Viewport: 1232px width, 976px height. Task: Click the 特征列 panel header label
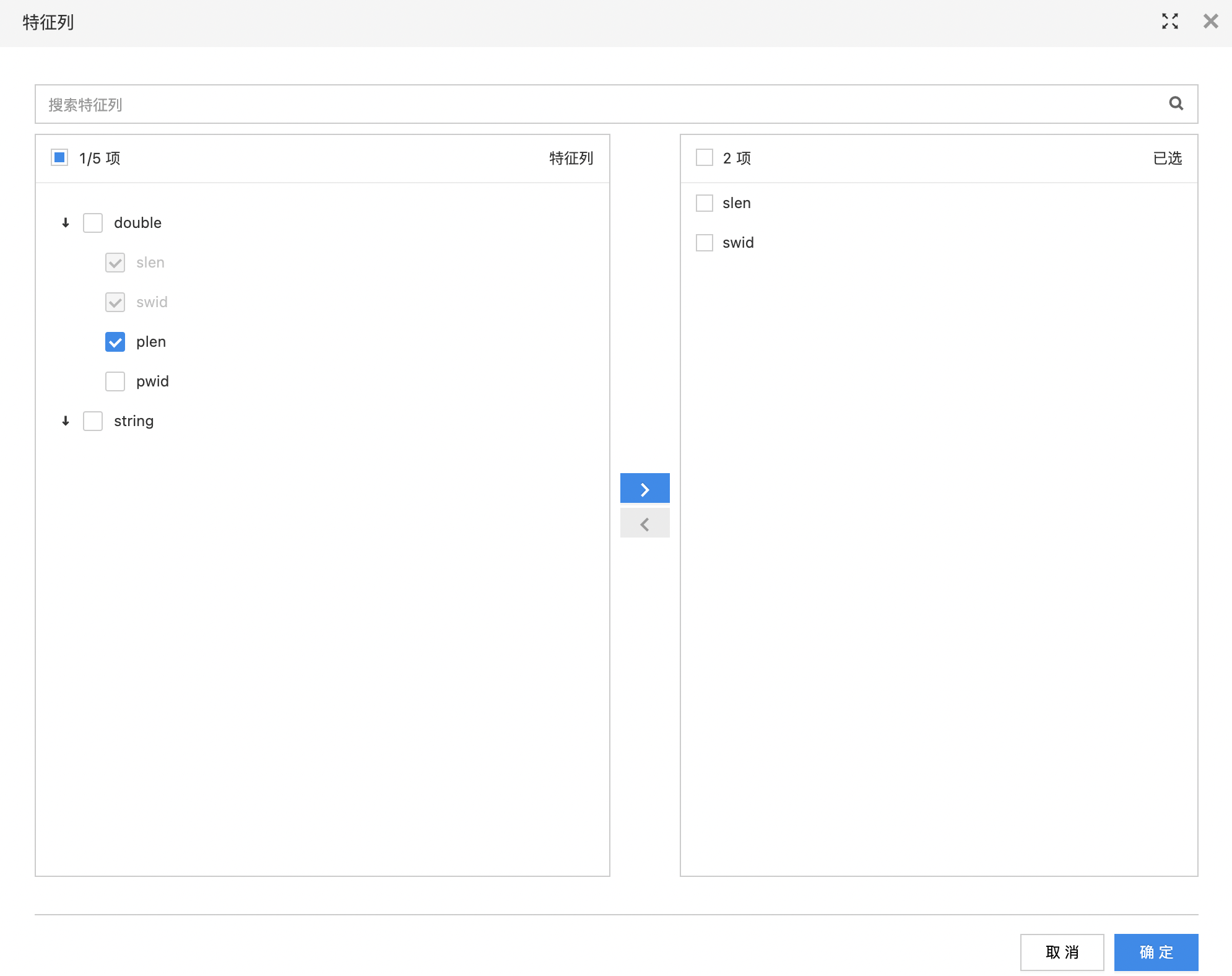[571, 159]
